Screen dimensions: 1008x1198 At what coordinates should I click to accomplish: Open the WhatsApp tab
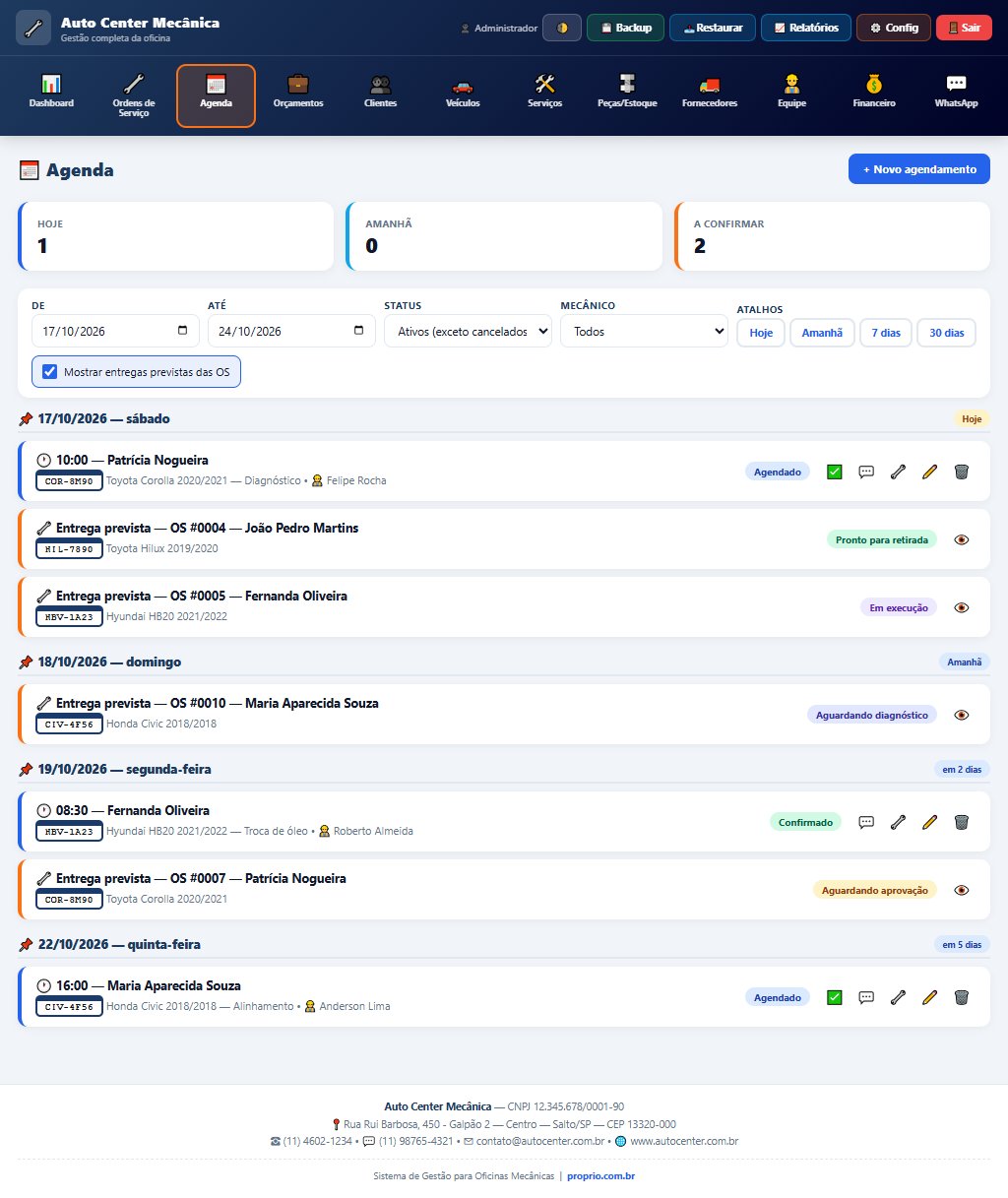[x=956, y=95]
